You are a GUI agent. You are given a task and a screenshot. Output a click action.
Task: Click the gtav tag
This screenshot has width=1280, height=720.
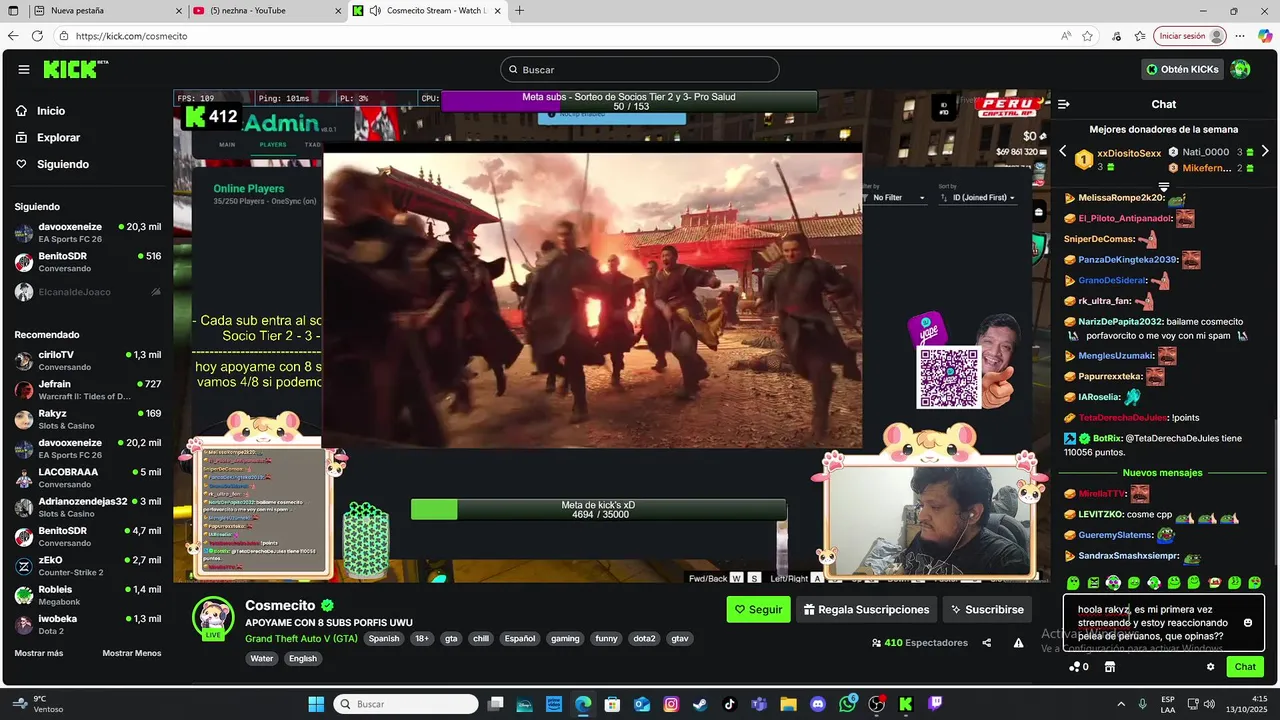[679, 638]
